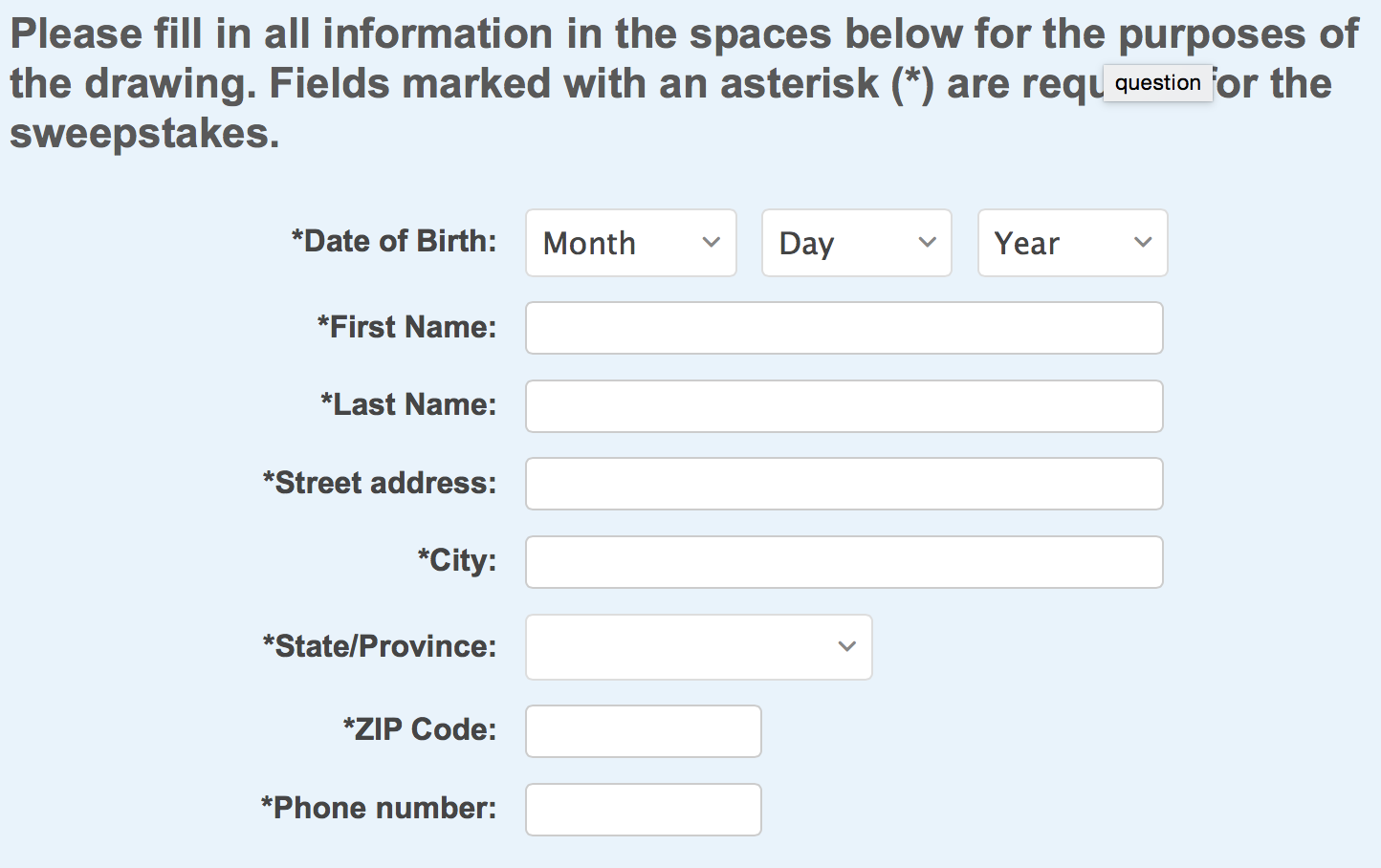Open the Year dropdown
This screenshot has height=868, width=1381.
[1072, 243]
